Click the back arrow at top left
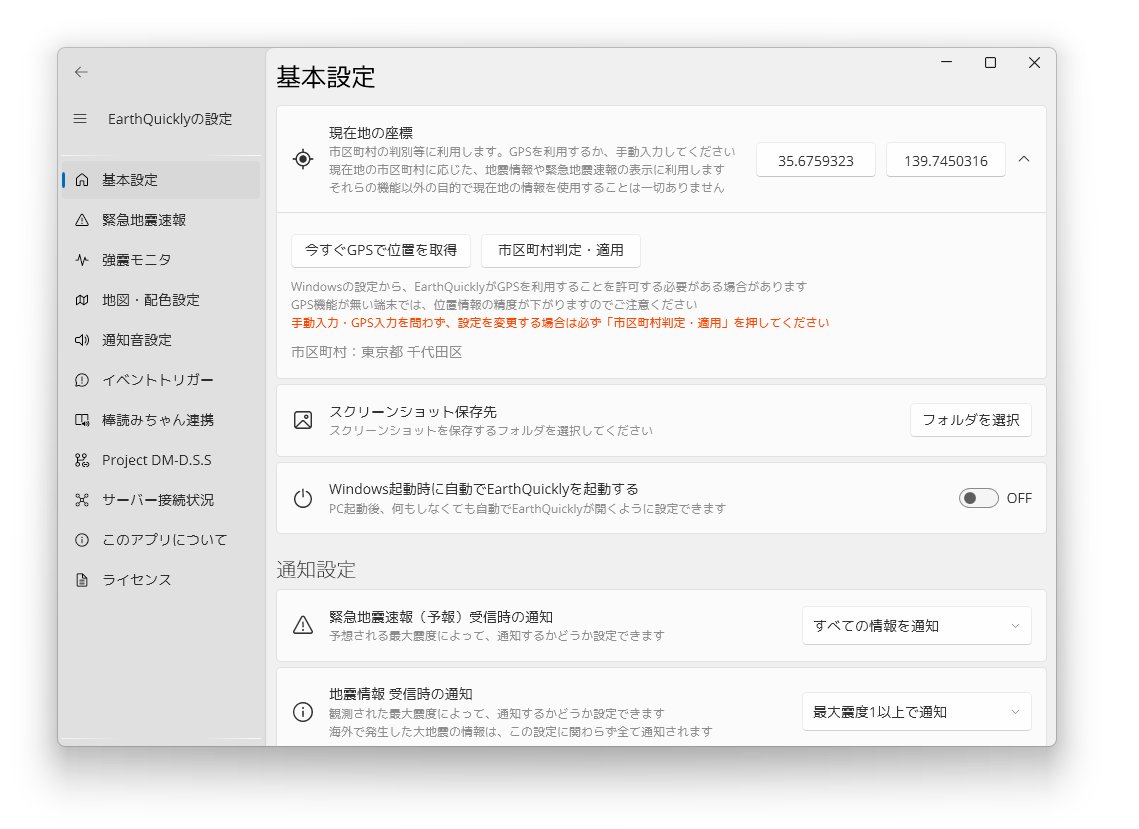 pos(80,72)
